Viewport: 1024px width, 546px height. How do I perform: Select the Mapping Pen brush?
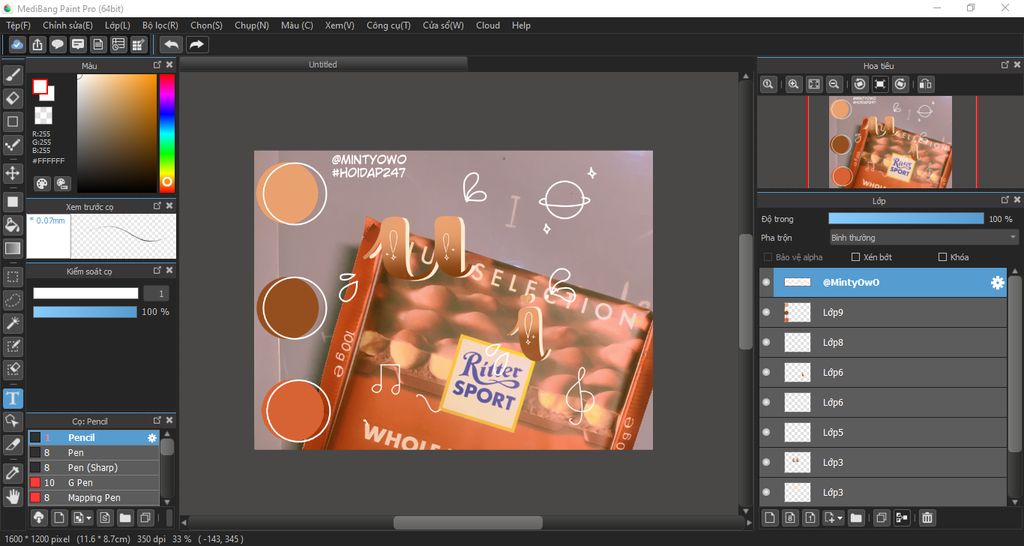pyautogui.click(x=93, y=498)
